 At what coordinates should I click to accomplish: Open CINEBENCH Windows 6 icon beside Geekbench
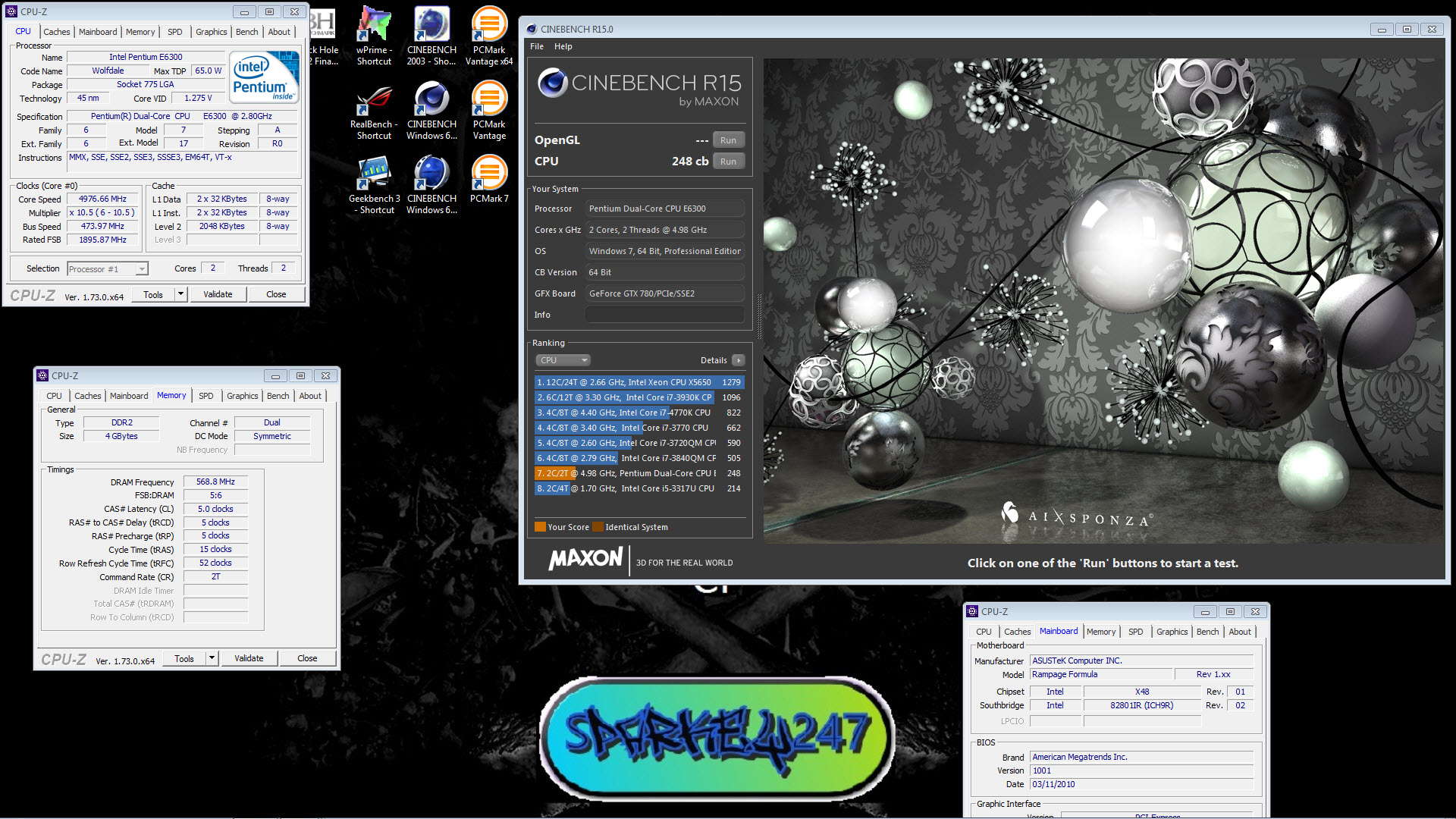click(x=431, y=186)
